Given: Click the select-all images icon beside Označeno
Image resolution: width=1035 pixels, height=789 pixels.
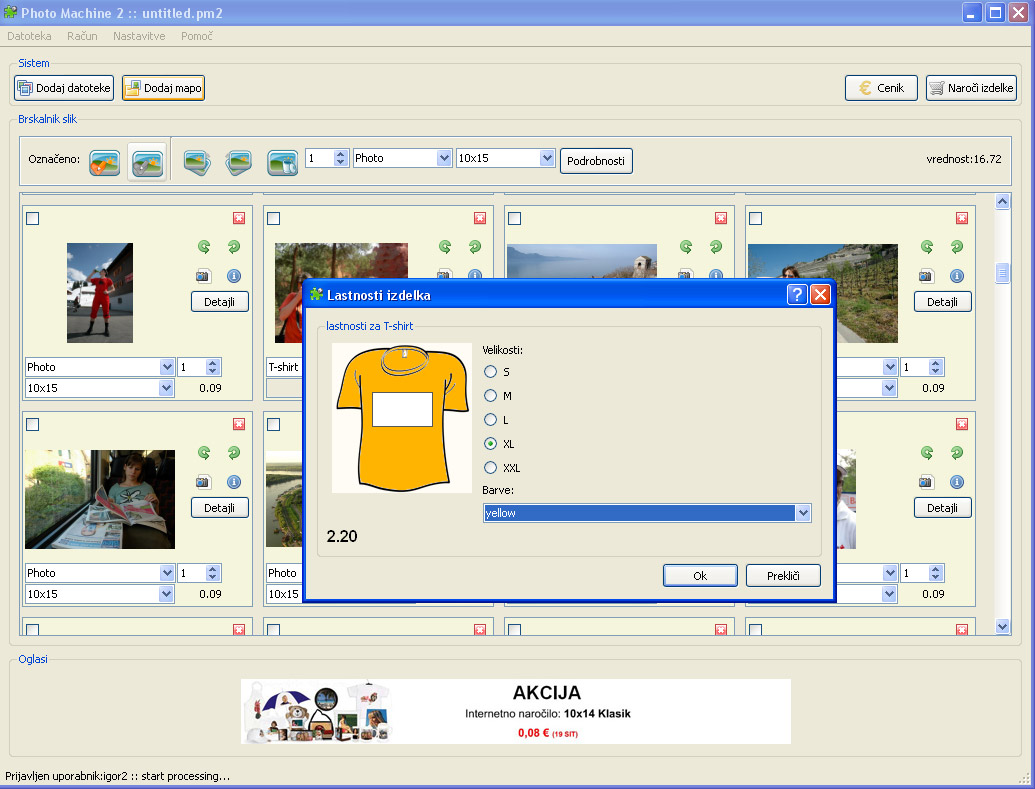Looking at the screenshot, I should click(x=104, y=161).
